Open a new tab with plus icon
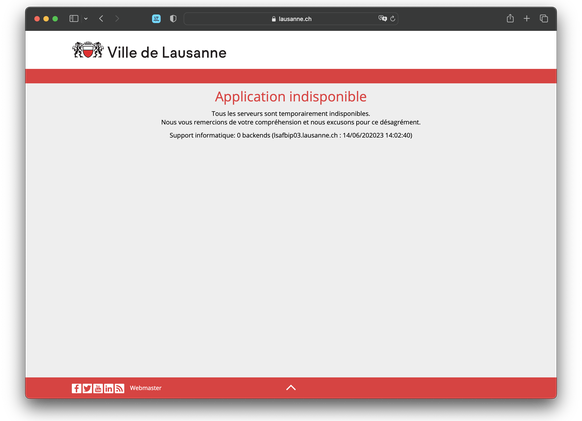This screenshot has width=582, height=421. [527, 18]
